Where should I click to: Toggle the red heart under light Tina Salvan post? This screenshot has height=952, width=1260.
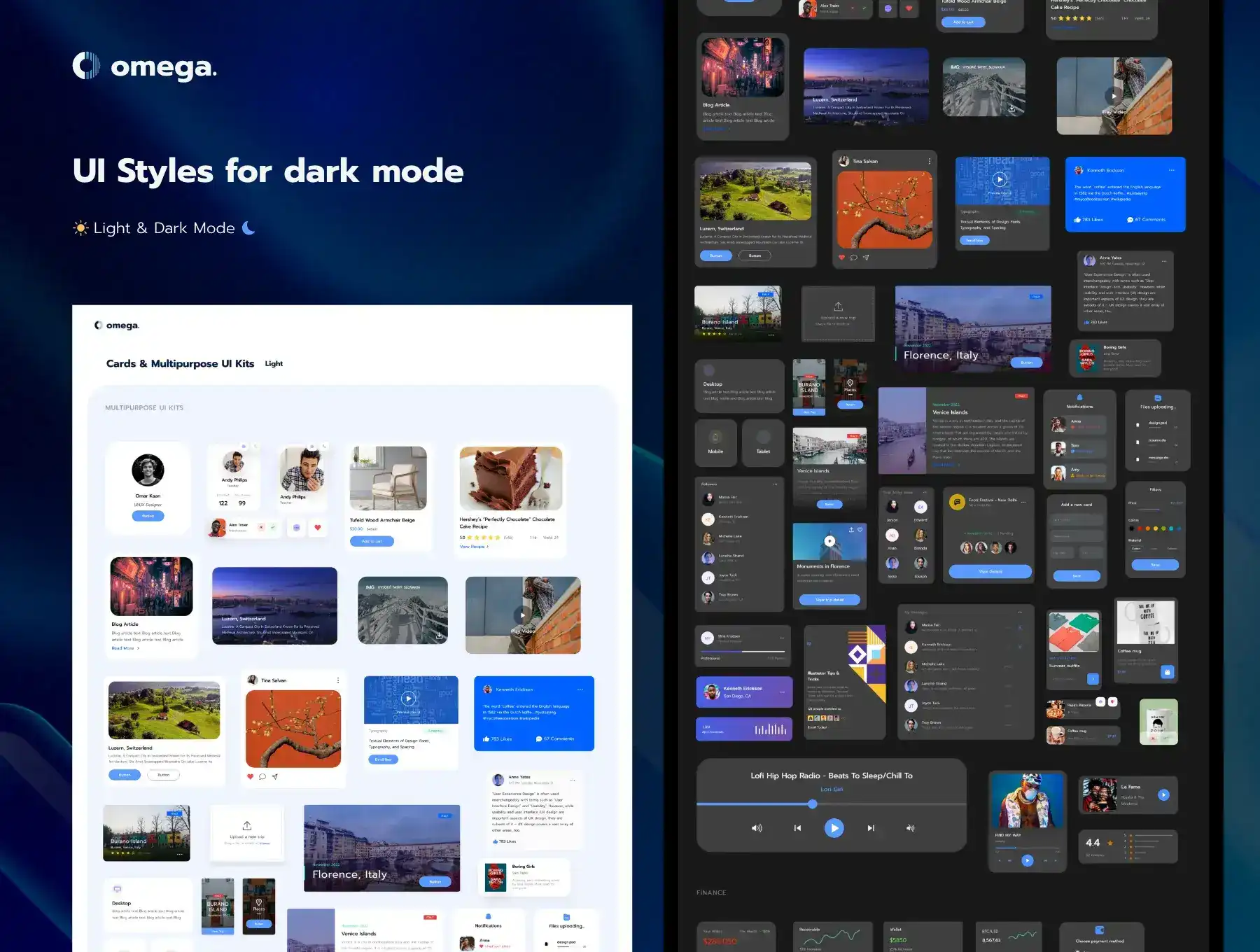point(251,776)
